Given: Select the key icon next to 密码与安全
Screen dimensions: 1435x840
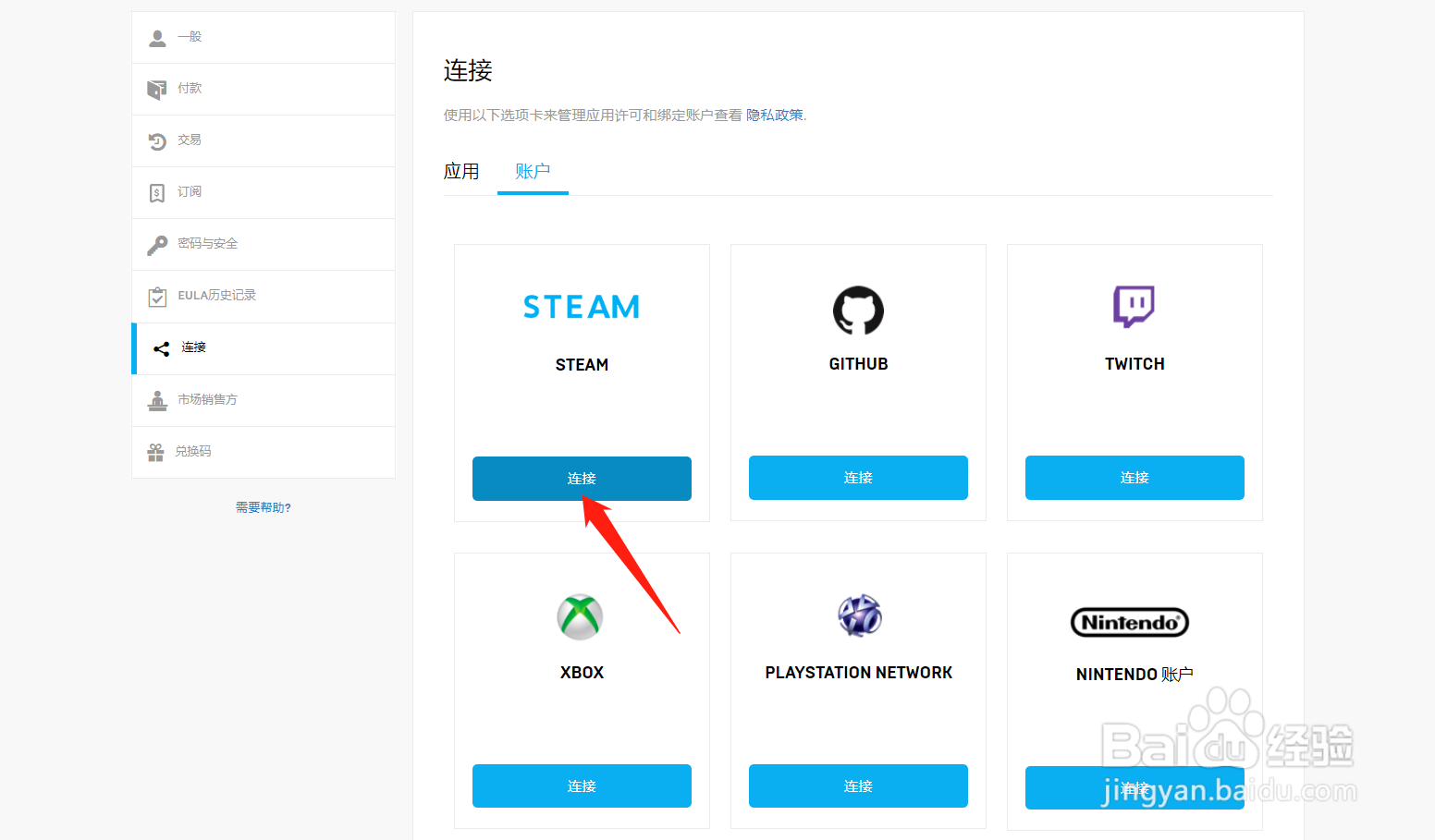Looking at the screenshot, I should point(157,243).
